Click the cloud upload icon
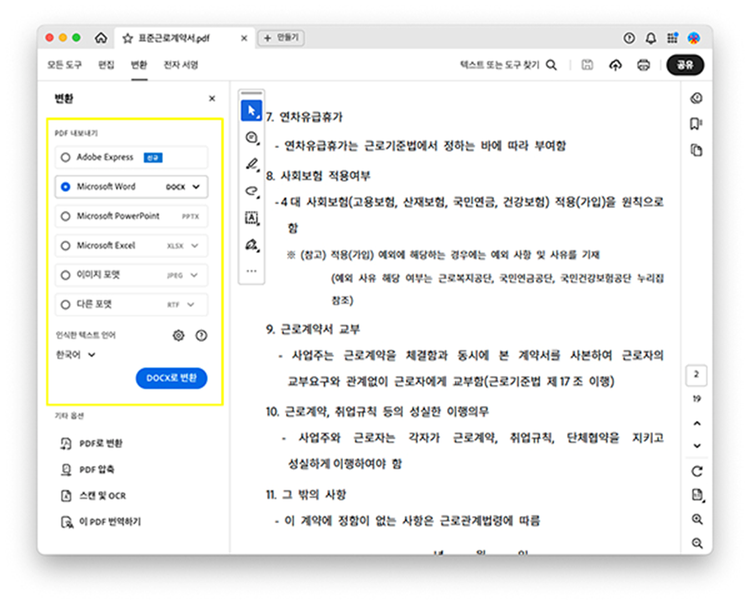The height and width of the screenshot is (604, 750). [x=616, y=65]
